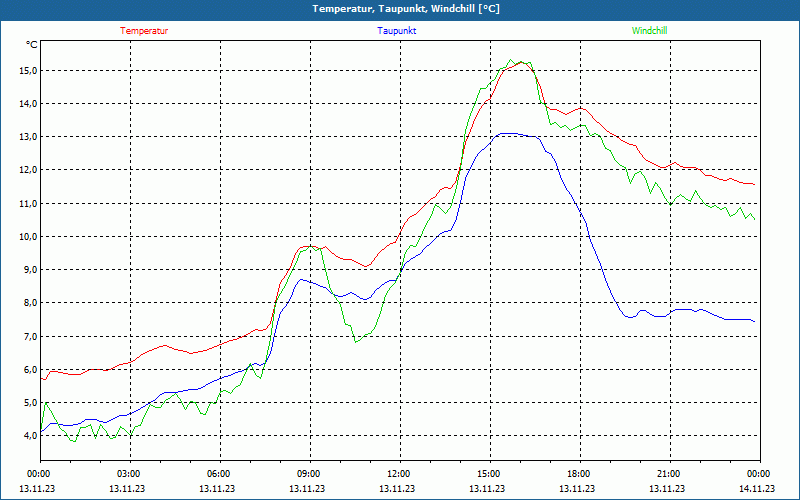Click the °C axis unit label
The width and height of the screenshot is (800, 500).
31,45
